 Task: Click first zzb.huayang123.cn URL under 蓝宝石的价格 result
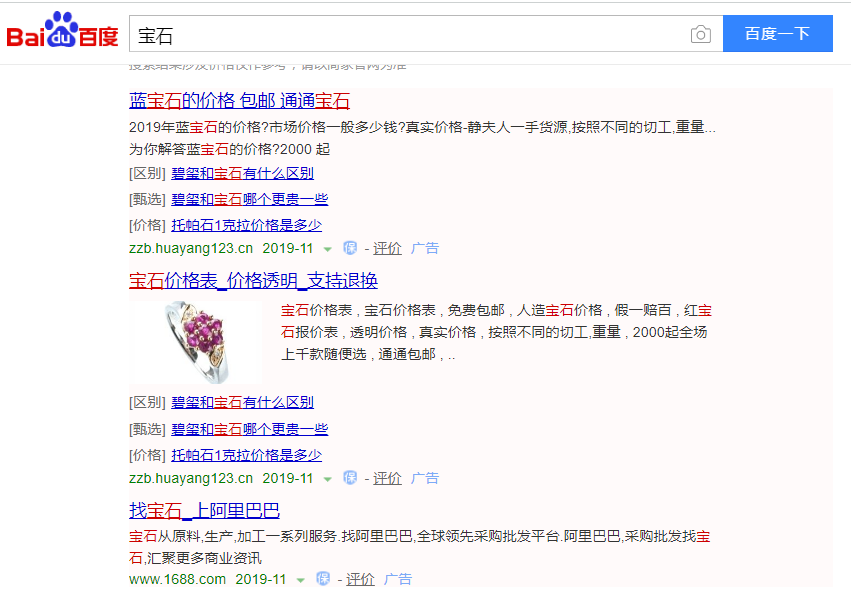191,248
